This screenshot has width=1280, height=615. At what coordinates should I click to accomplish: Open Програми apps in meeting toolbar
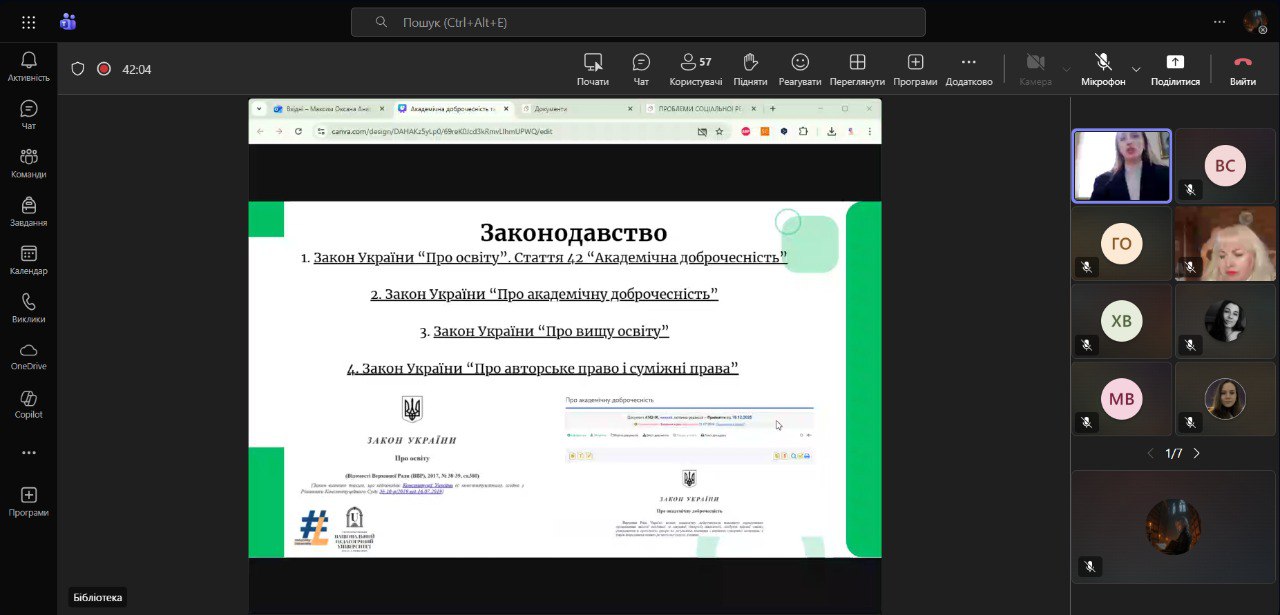[x=915, y=68]
